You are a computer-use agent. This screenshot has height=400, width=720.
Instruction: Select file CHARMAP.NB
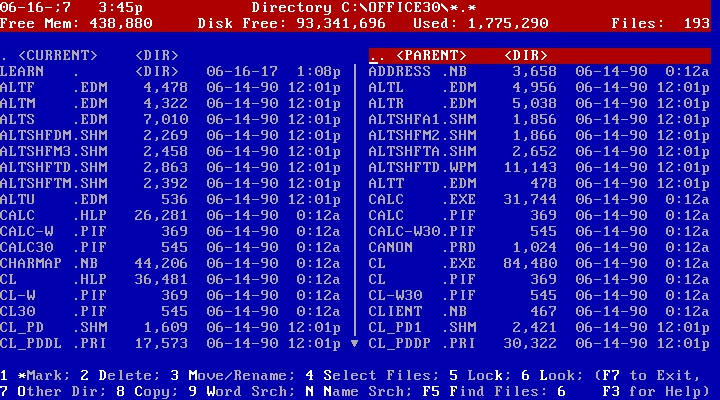[x=171, y=264]
